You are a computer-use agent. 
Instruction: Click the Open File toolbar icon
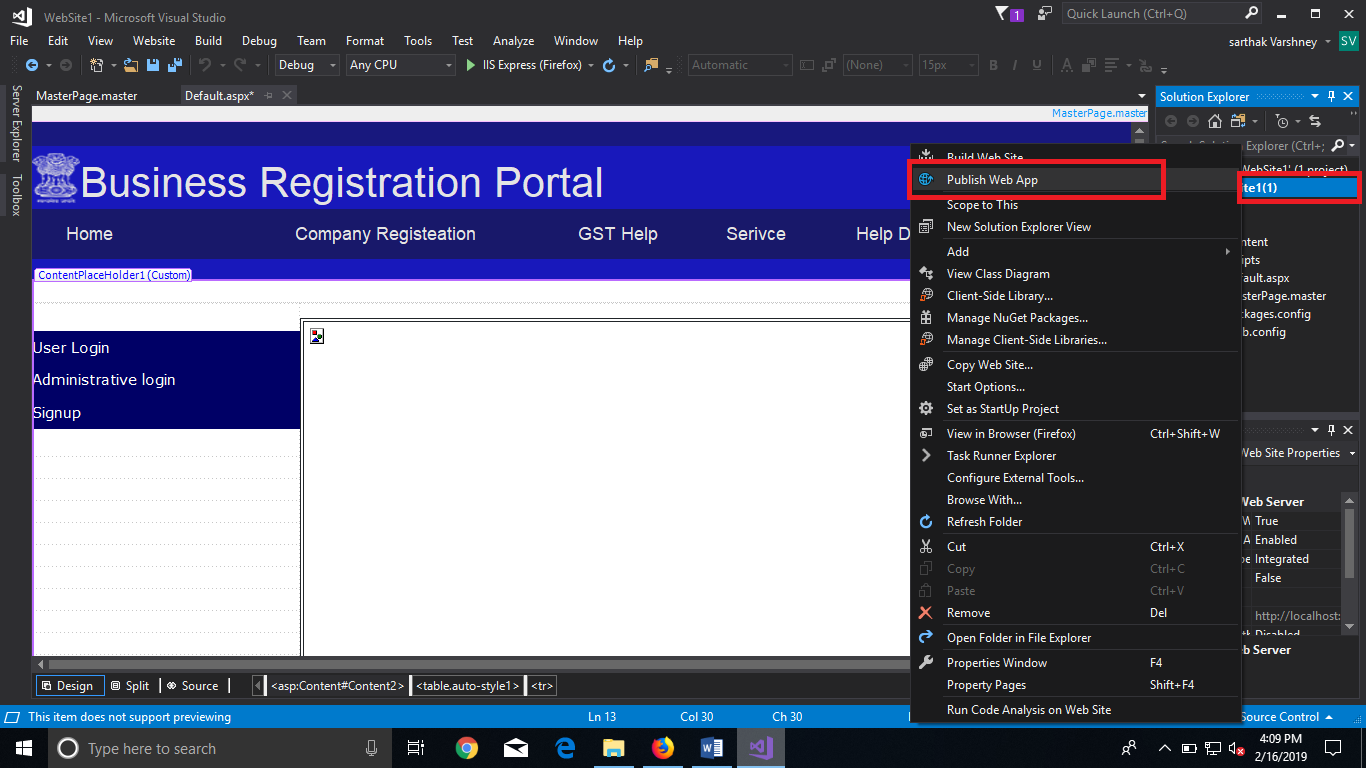[x=133, y=65]
